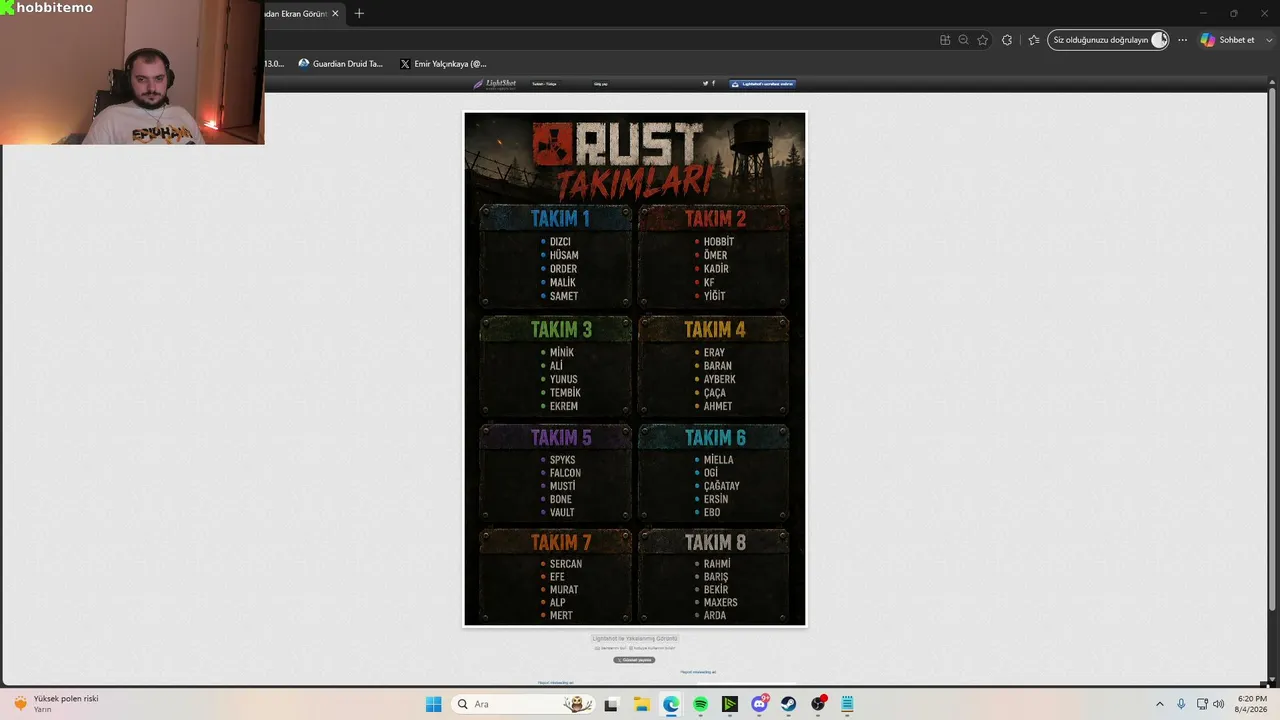
Task: Click the microphone icon in system tray
Action: coord(1181,704)
